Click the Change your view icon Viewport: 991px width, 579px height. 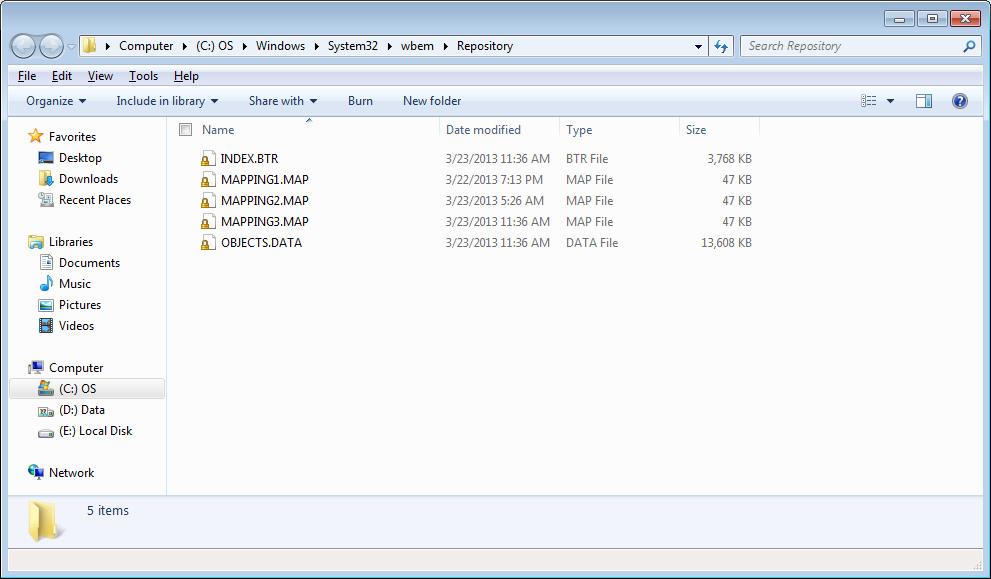tap(868, 101)
